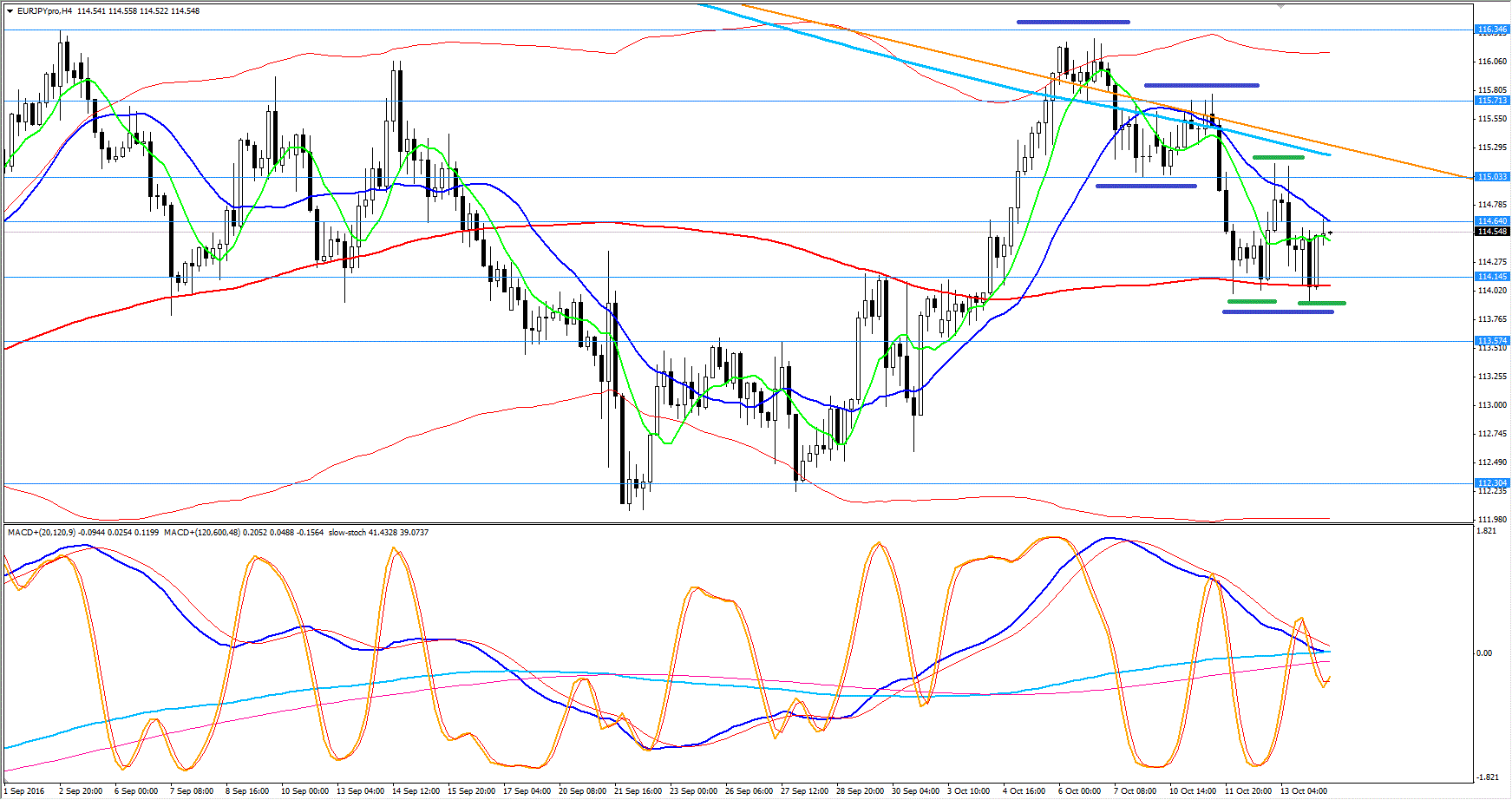
Task: Click the 114.640 level price label
Action: pos(1492,221)
